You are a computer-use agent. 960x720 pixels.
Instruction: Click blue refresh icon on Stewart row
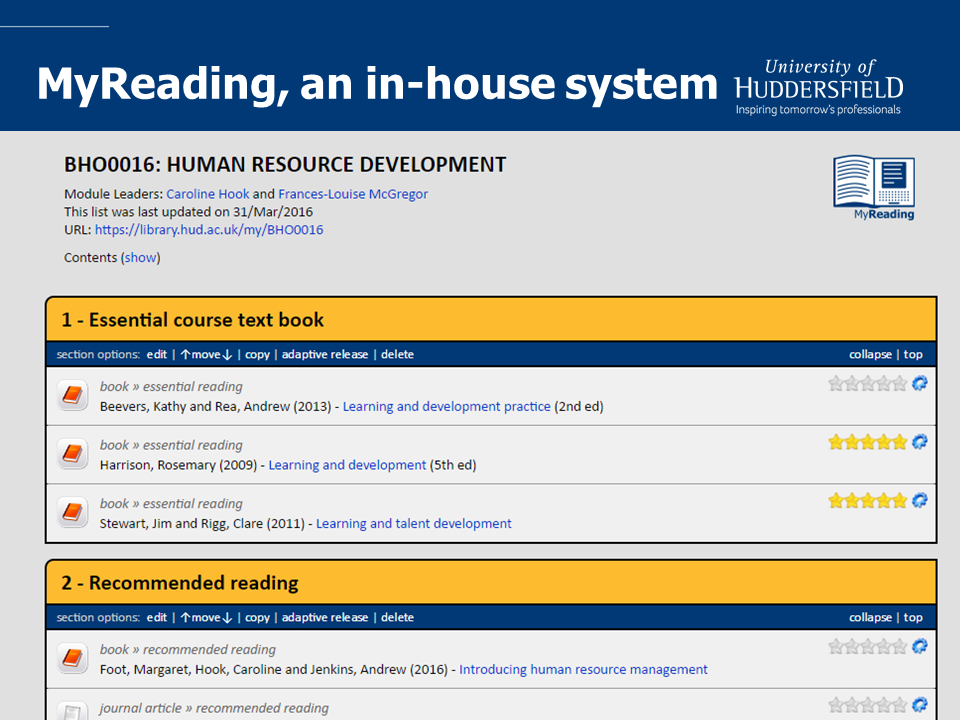point(919,501)
